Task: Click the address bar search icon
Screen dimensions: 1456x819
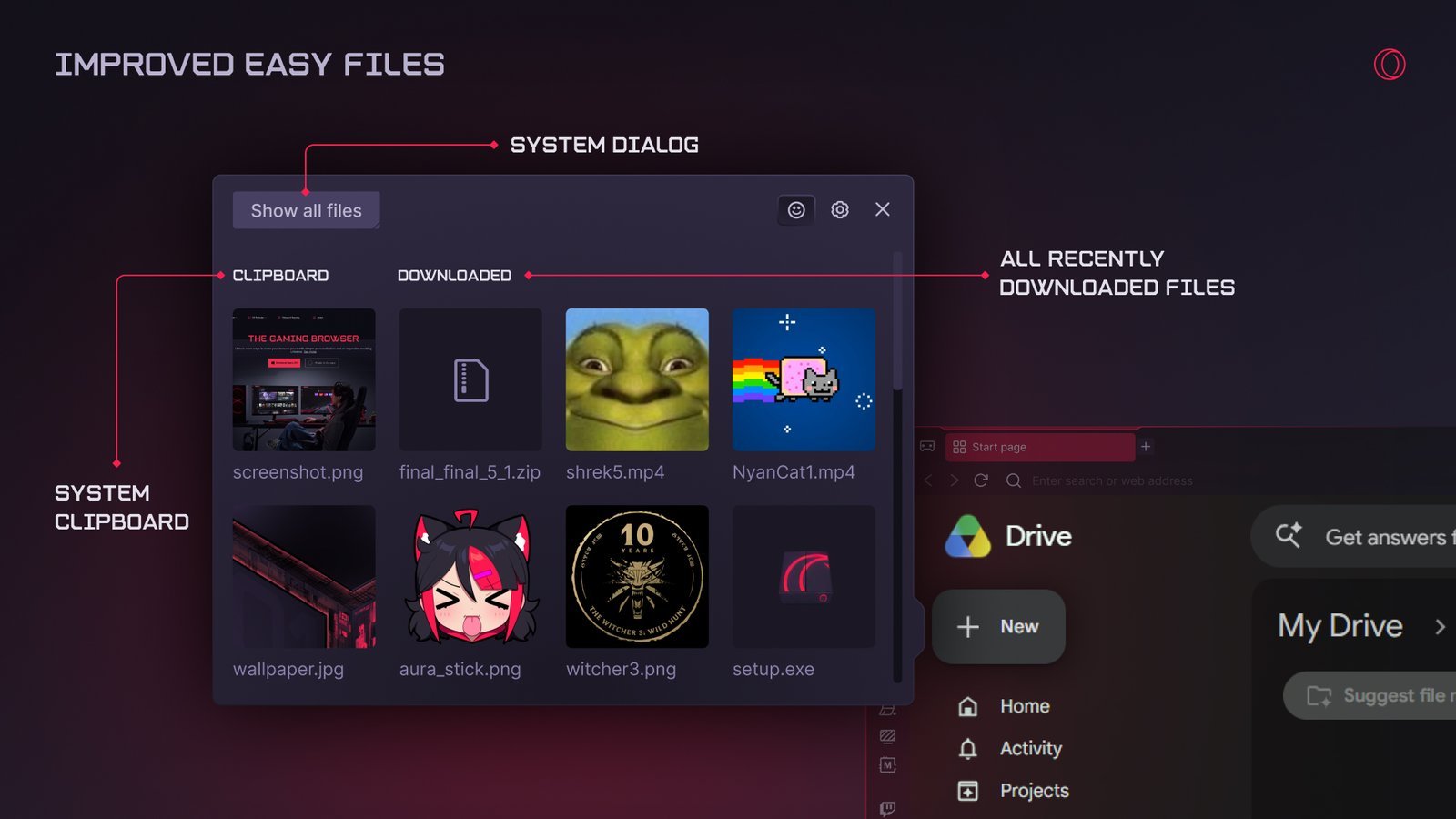Action: [1013, 480]
